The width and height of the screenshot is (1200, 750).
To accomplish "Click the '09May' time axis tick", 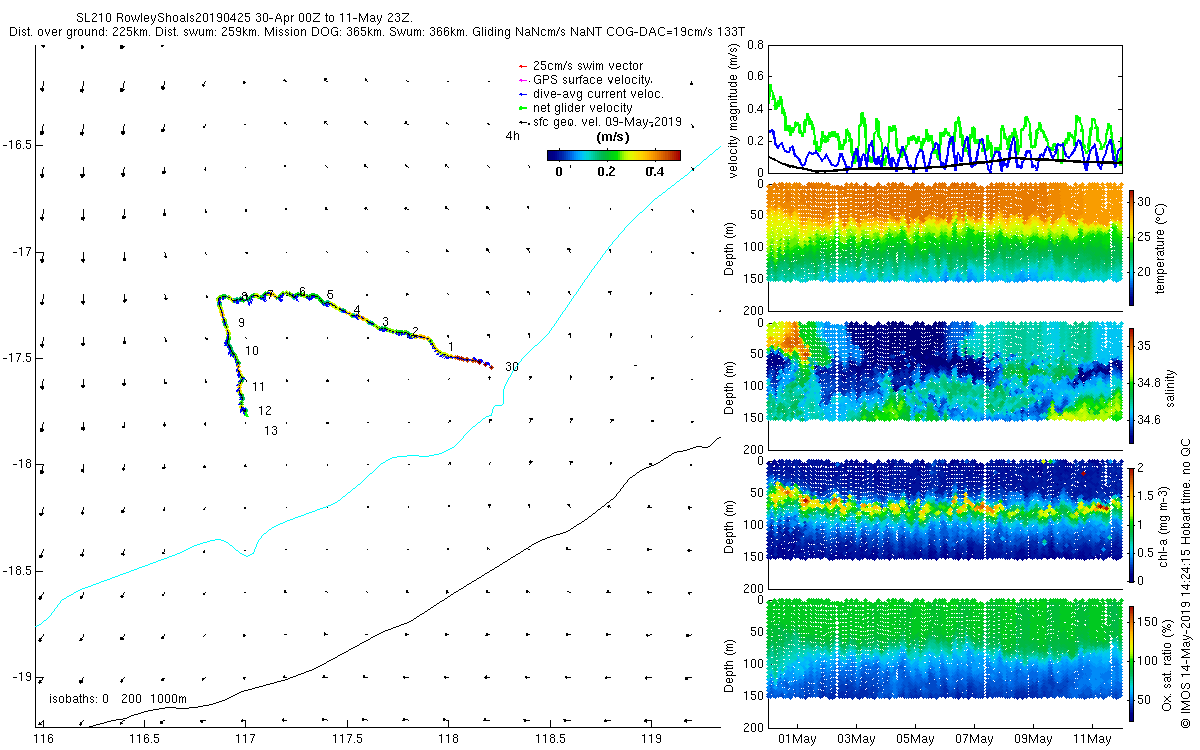I will (x=1033, y=740).
